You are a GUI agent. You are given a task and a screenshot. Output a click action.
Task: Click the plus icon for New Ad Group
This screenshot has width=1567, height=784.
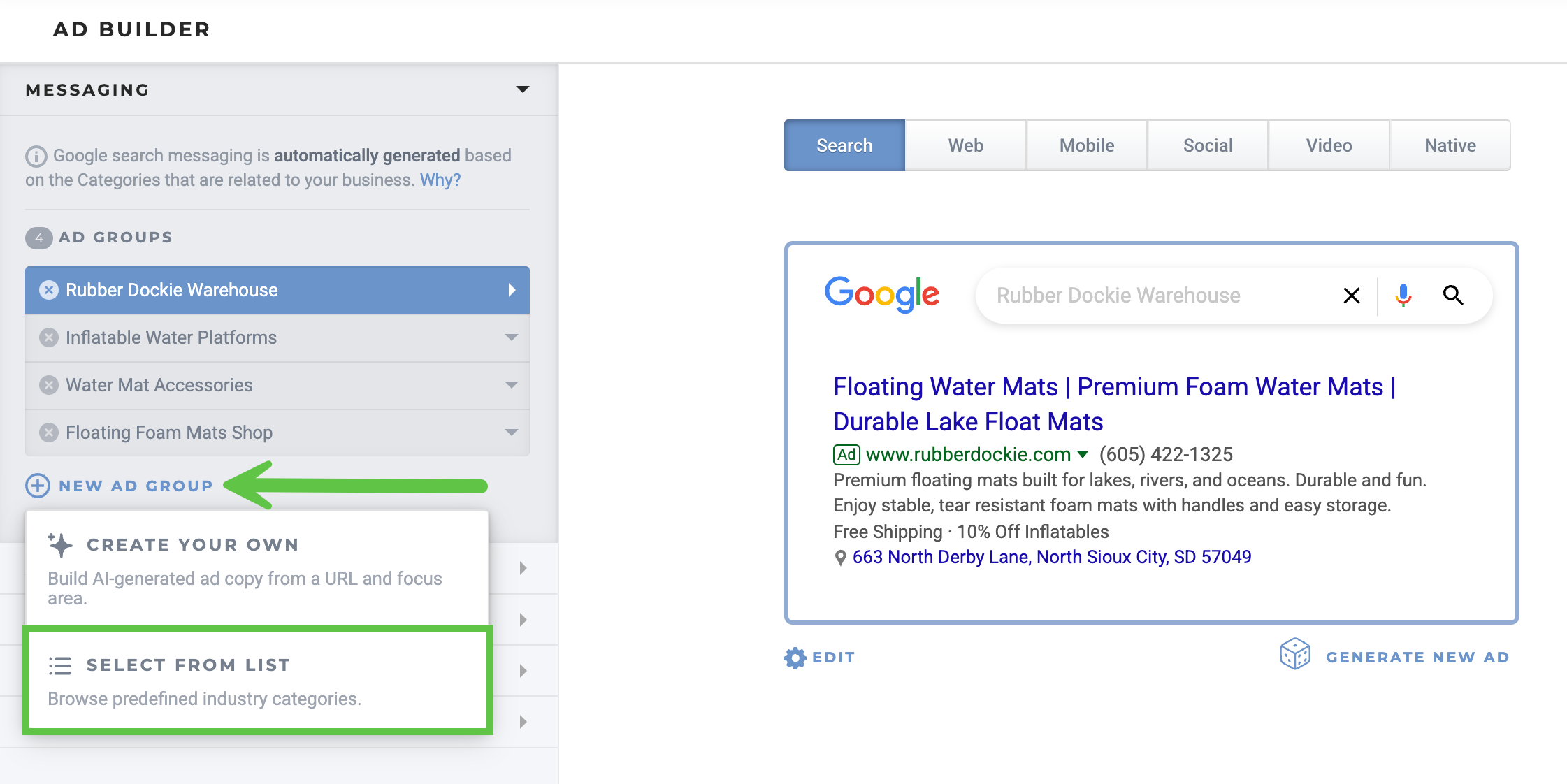[38, 486]
